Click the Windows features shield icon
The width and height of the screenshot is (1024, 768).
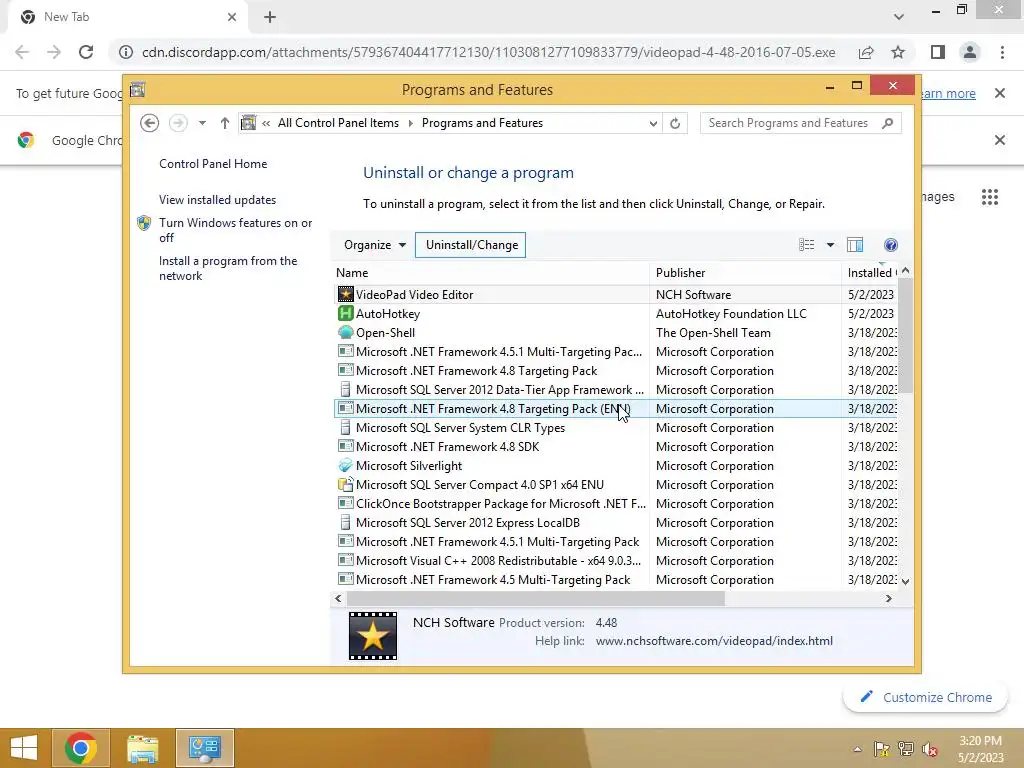(x=144, y=223)
